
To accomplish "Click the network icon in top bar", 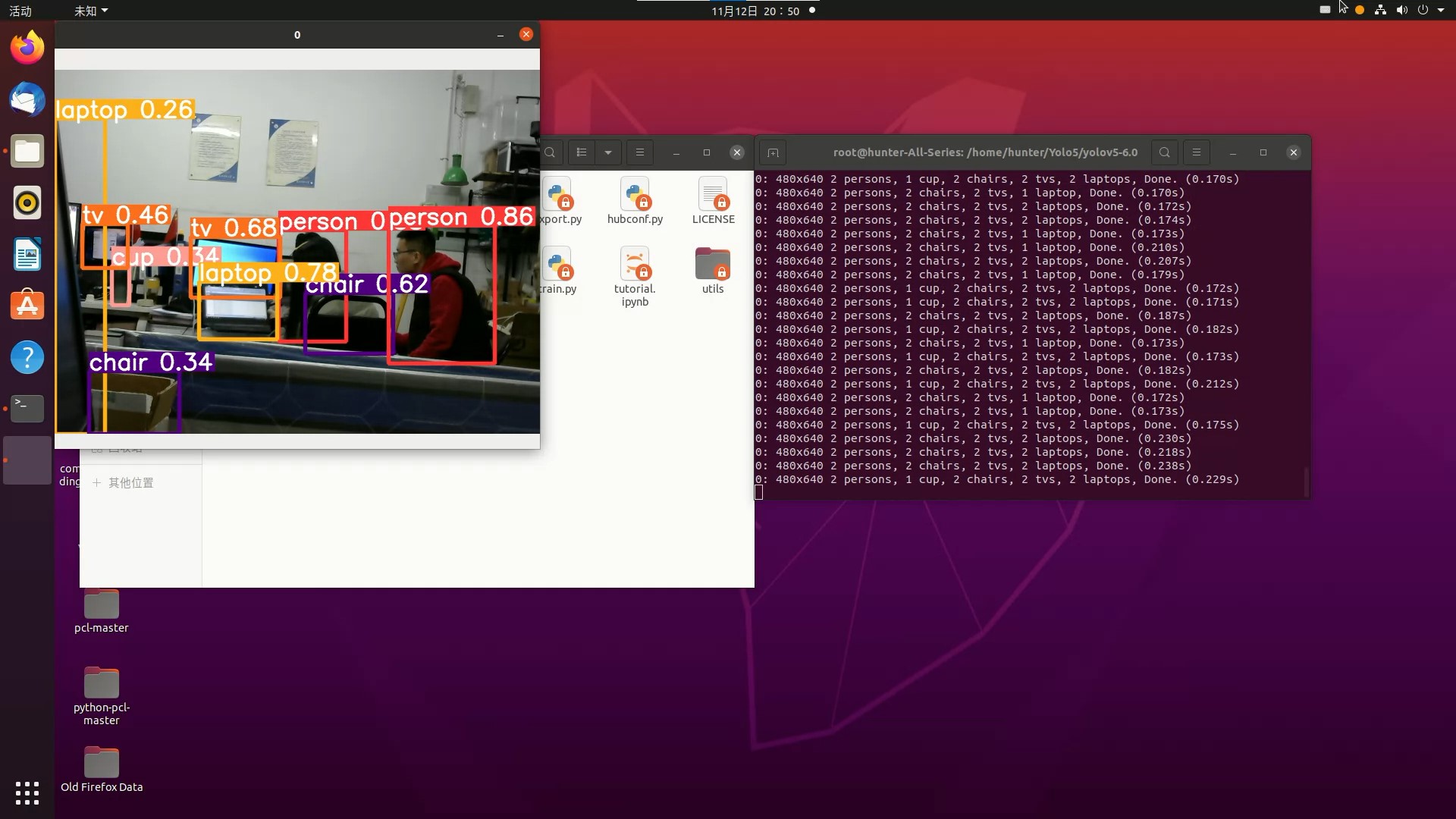I will pos(1380,11).
